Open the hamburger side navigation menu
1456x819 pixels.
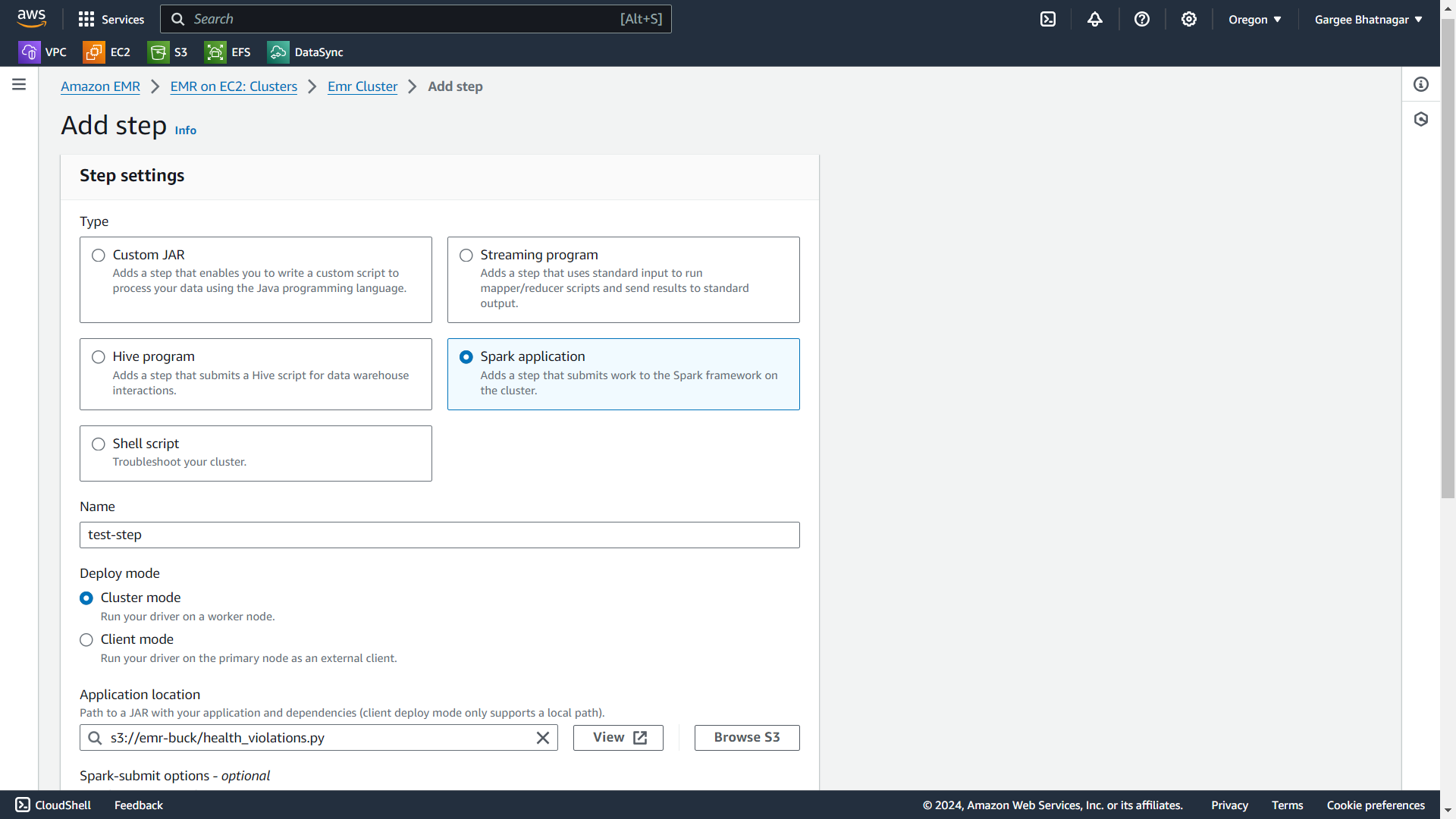[19, 85]
